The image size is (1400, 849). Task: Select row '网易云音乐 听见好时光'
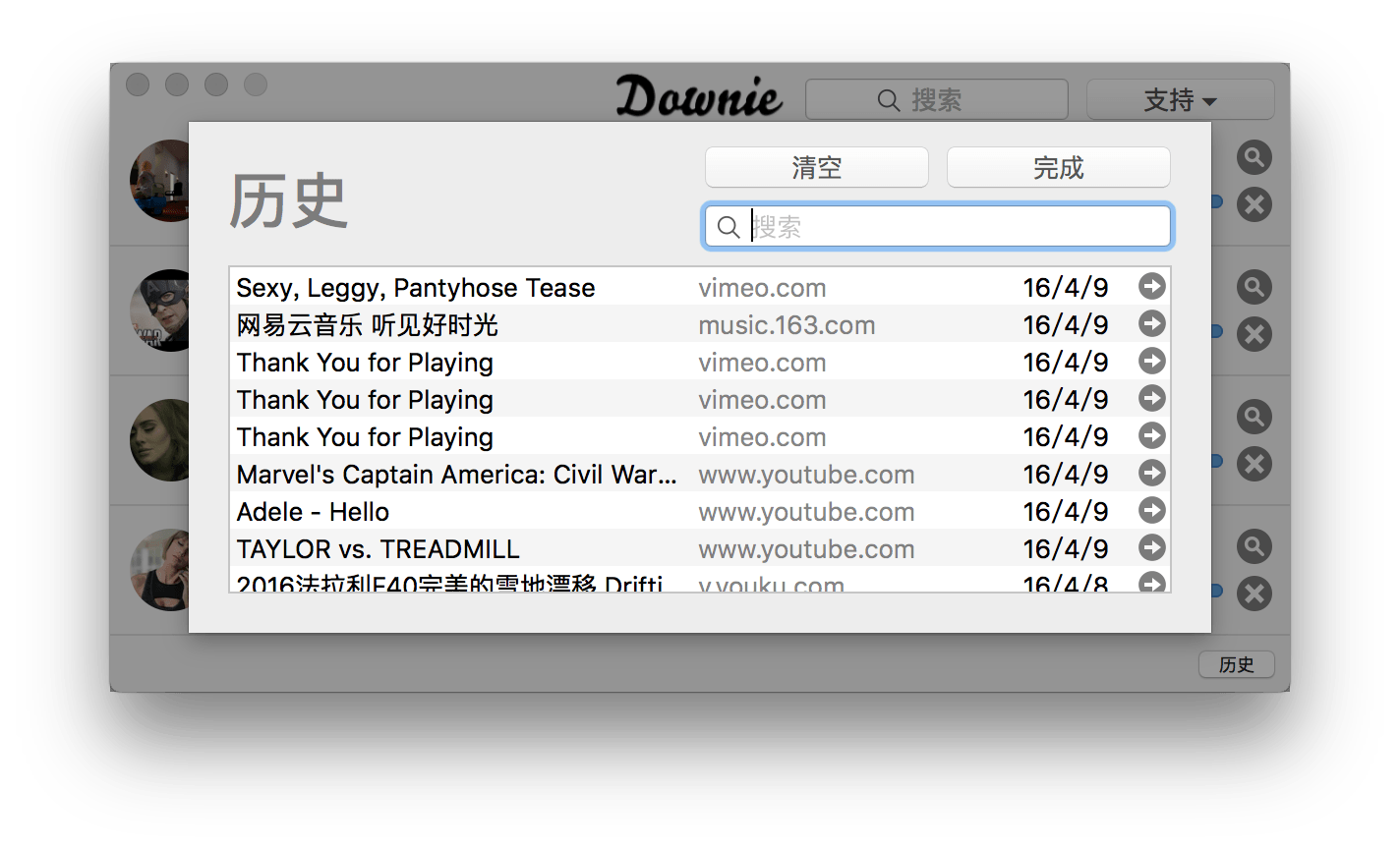(699, 323)
